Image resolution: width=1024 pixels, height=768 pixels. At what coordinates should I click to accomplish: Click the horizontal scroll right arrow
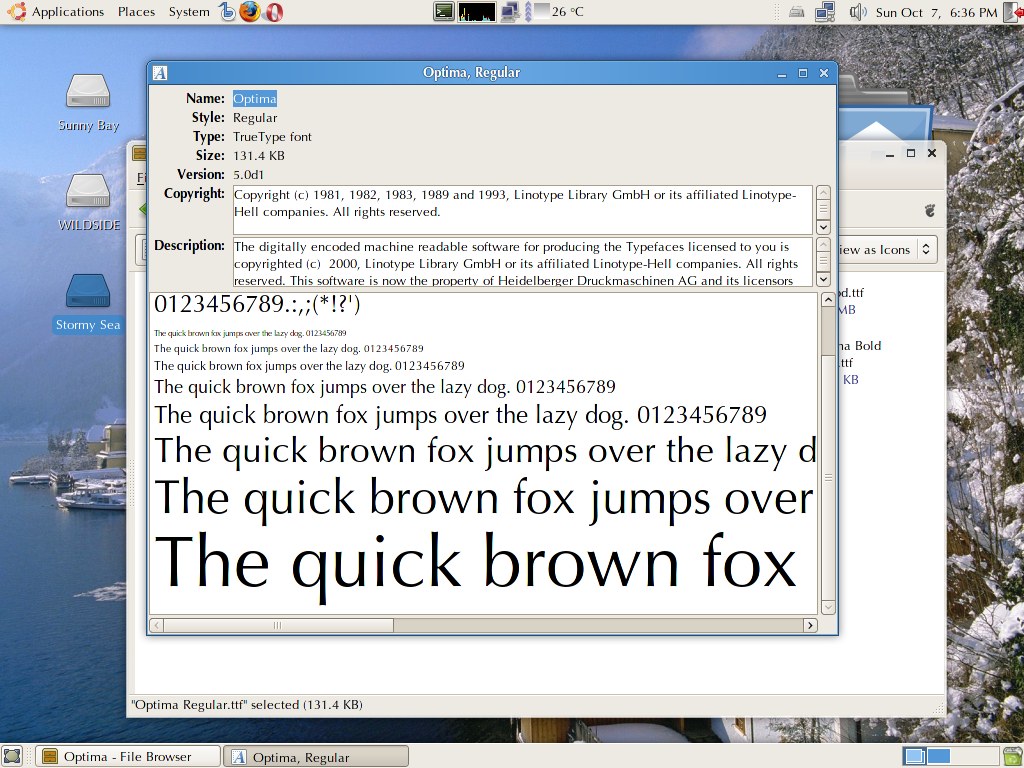[810, 625]
